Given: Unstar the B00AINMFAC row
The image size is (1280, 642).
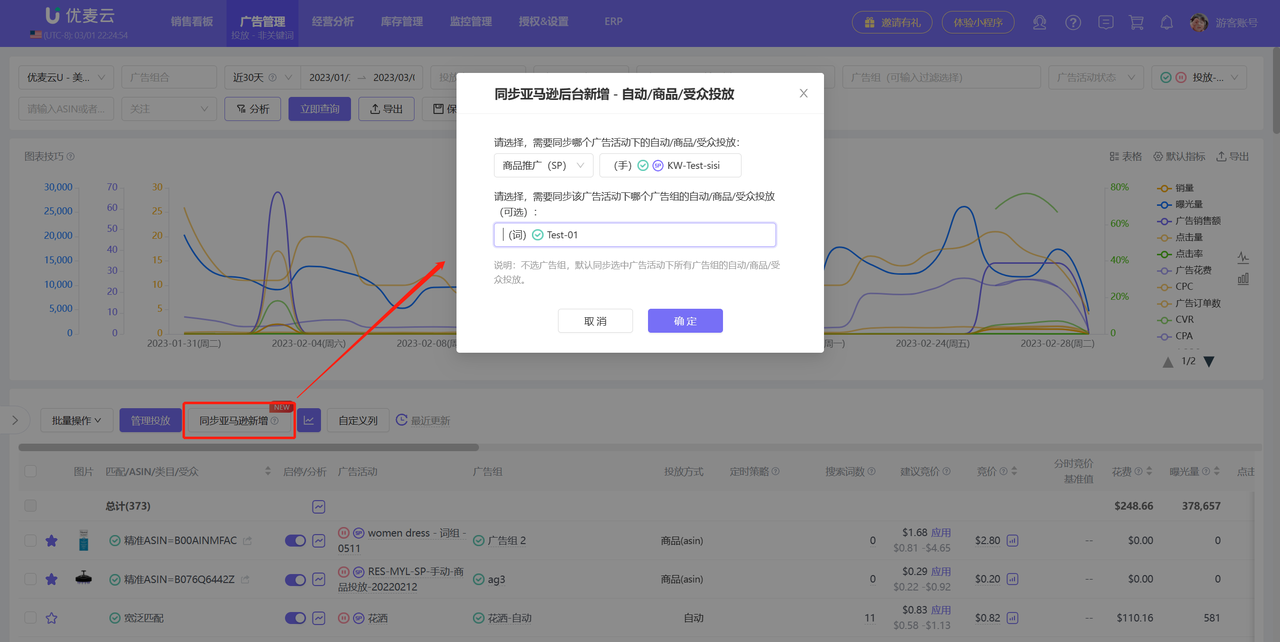Looking at the screenshot, I should point(51,541).
